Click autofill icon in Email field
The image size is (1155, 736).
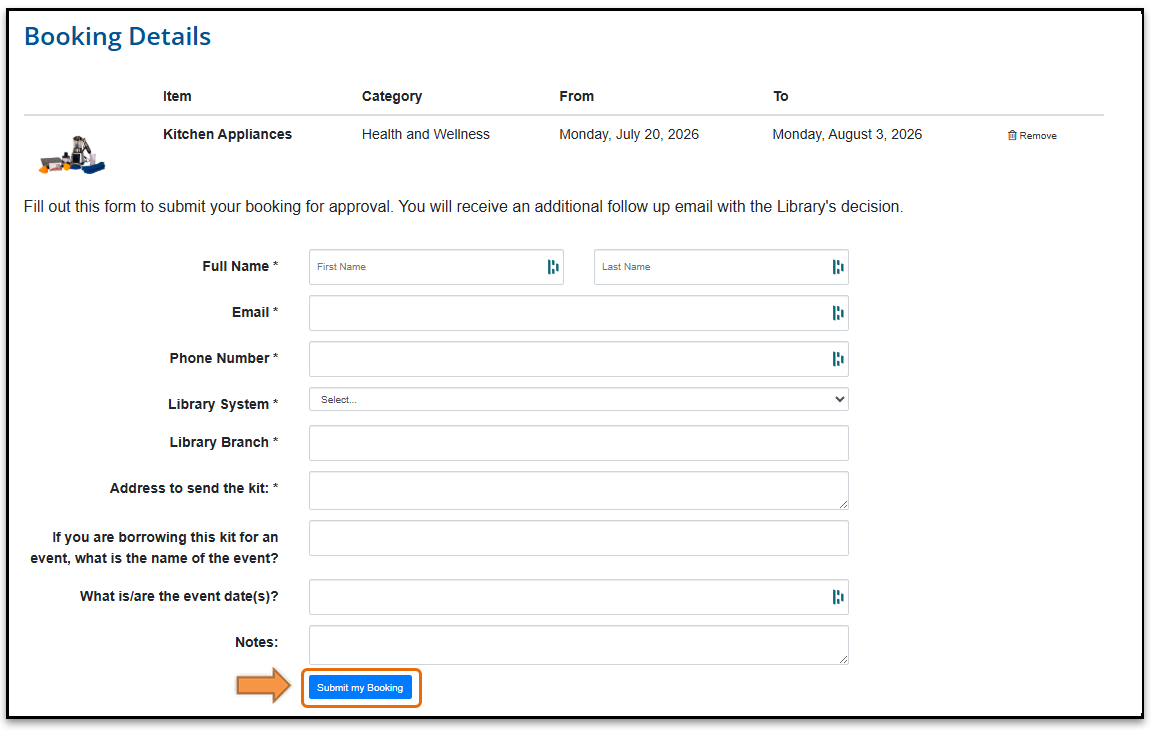pos(838,313)
